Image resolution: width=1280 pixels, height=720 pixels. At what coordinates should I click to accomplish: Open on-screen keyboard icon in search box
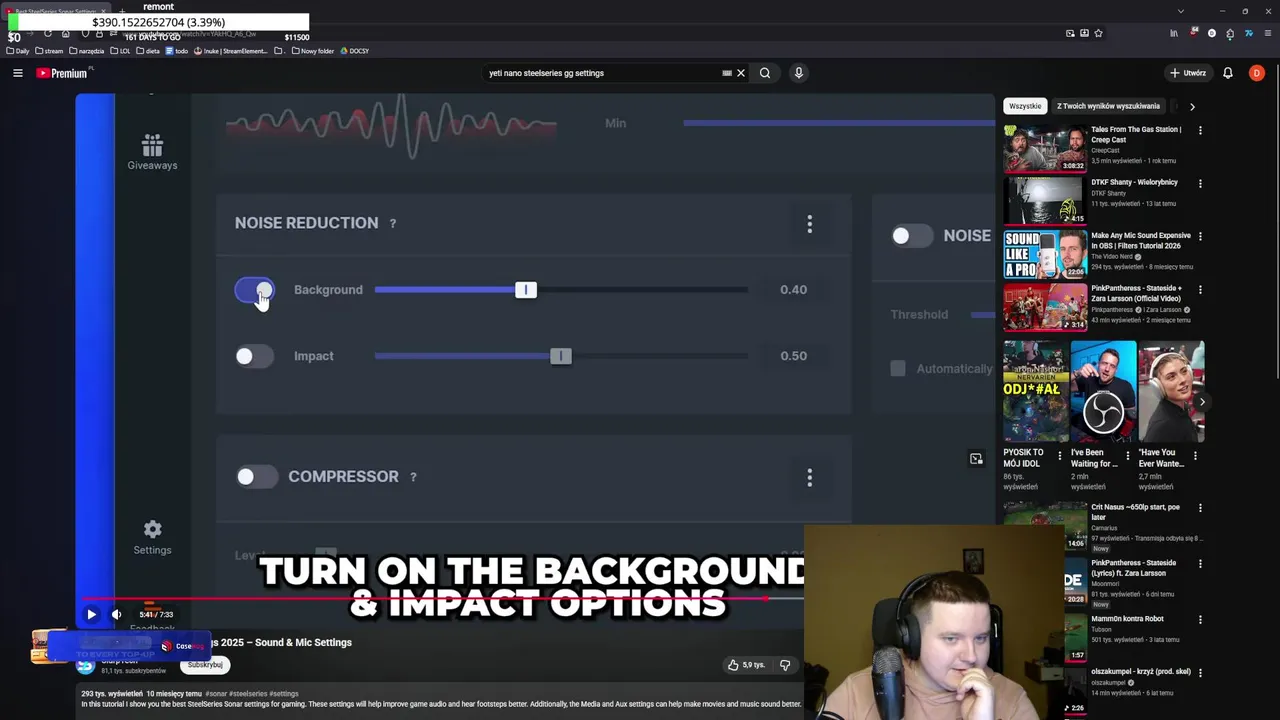tap(727, 73)
